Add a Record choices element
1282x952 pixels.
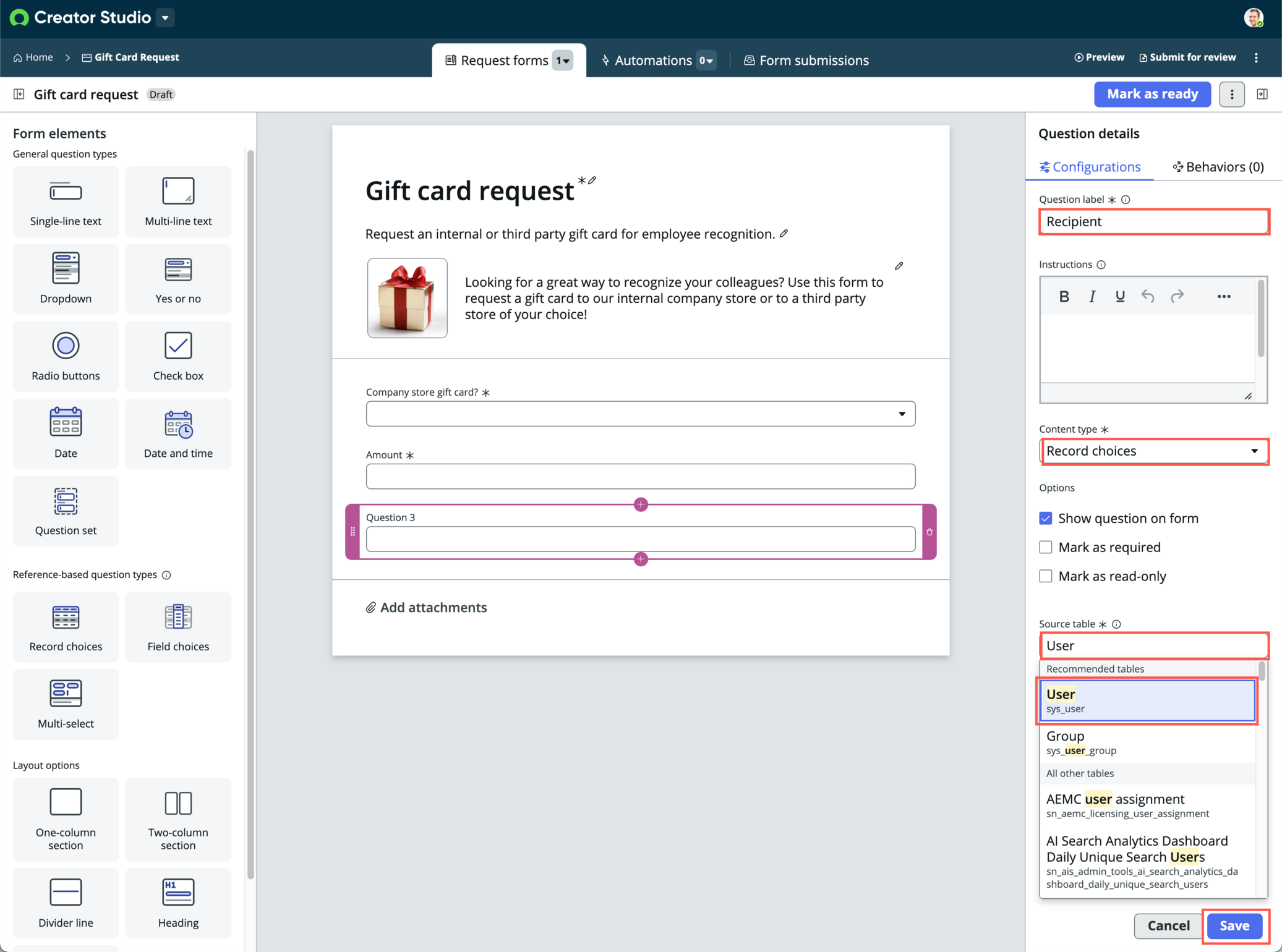(x=66, y=627)
